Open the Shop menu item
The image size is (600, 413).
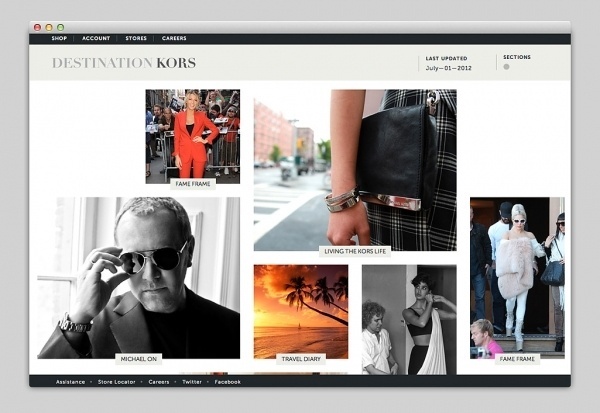tap(59, 38)
